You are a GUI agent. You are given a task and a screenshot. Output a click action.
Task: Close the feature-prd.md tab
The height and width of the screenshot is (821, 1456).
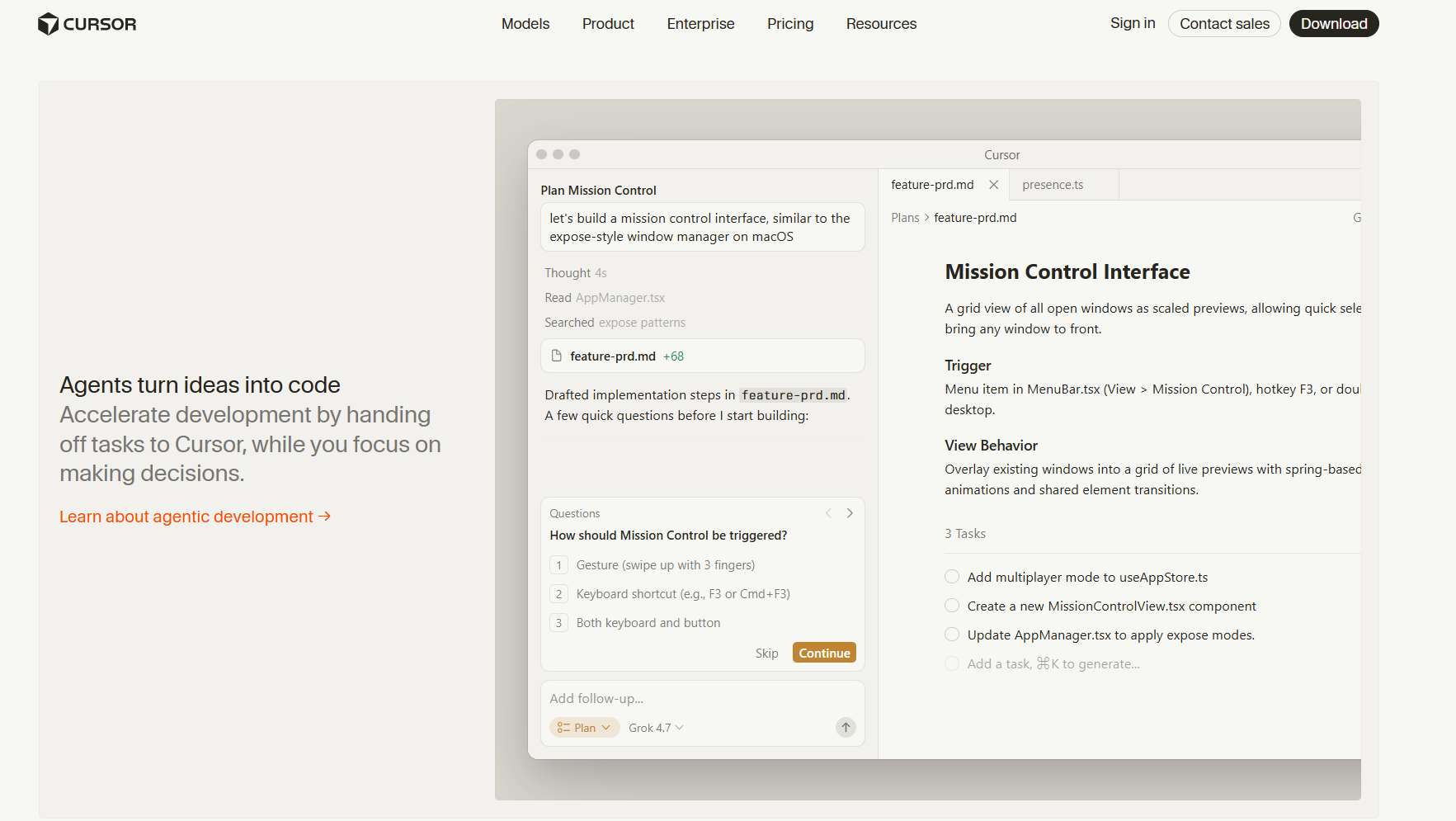[994, 185]
